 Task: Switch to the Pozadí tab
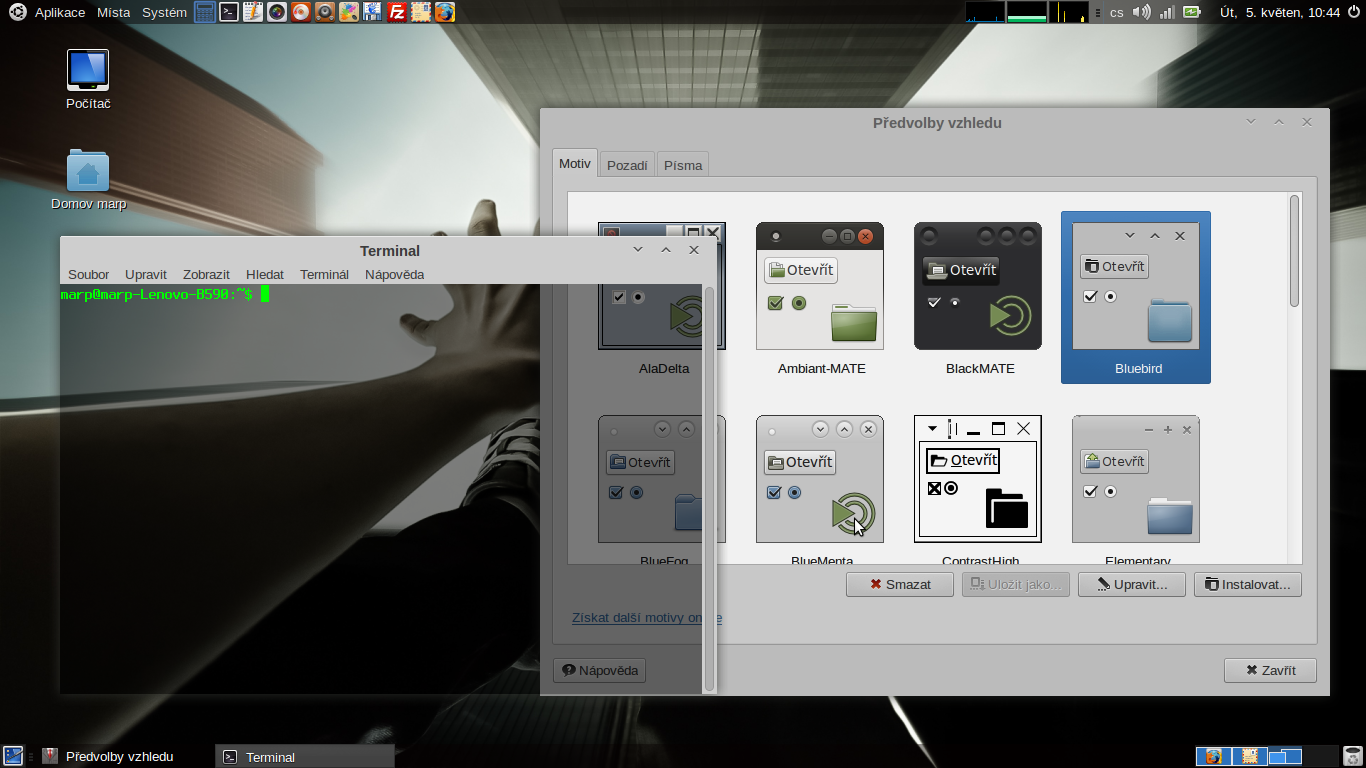click(627, 165)
